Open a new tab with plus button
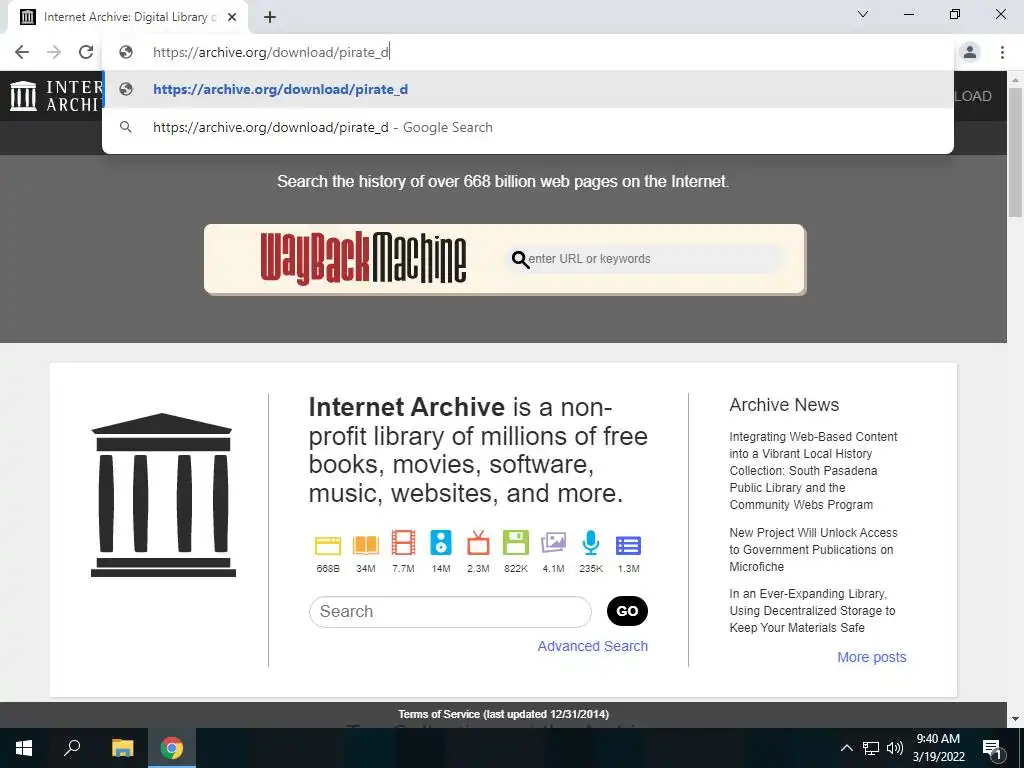The height and width of the screenshot is (768, 1024). tap(270, 17)
